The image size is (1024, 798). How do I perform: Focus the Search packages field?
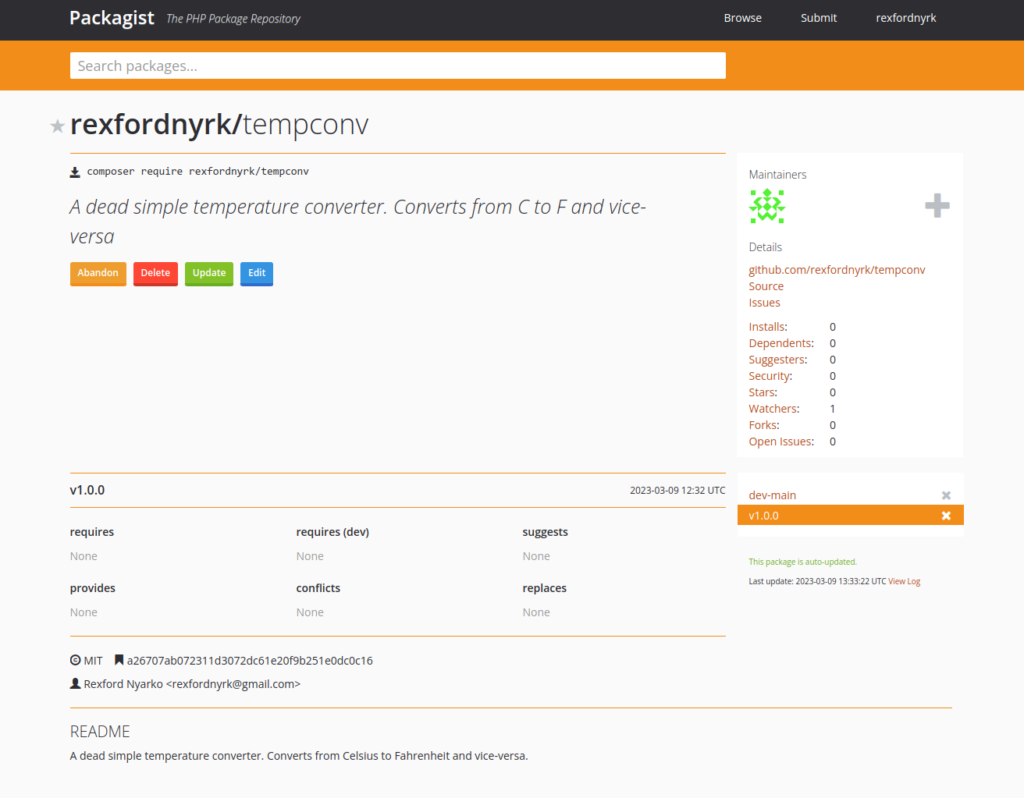(x=398, y=65)
